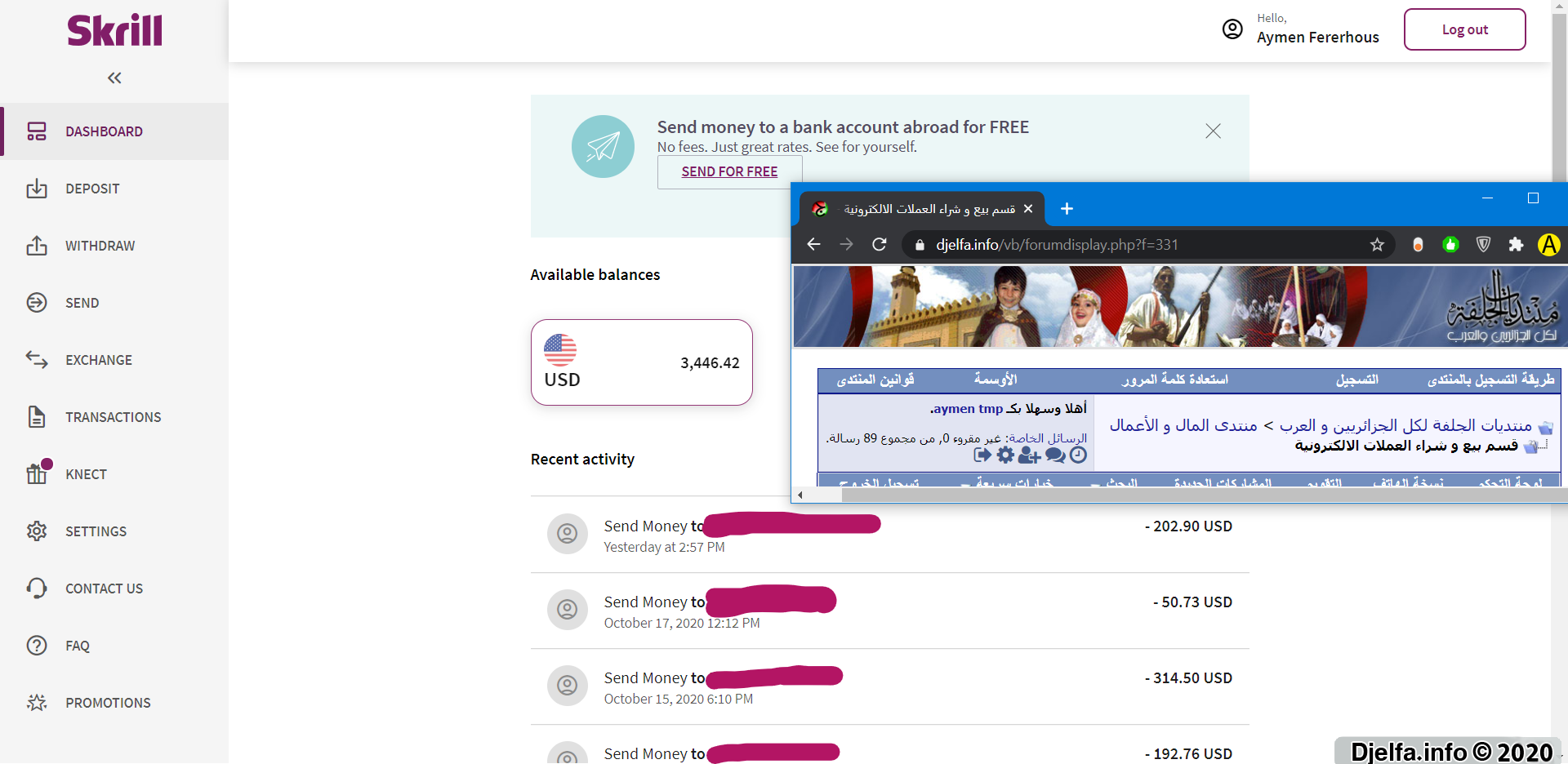Open the extensions puzzle icon in browser
The height and width of the screenshot is (764, 1568).
[x=1516, y=244]
